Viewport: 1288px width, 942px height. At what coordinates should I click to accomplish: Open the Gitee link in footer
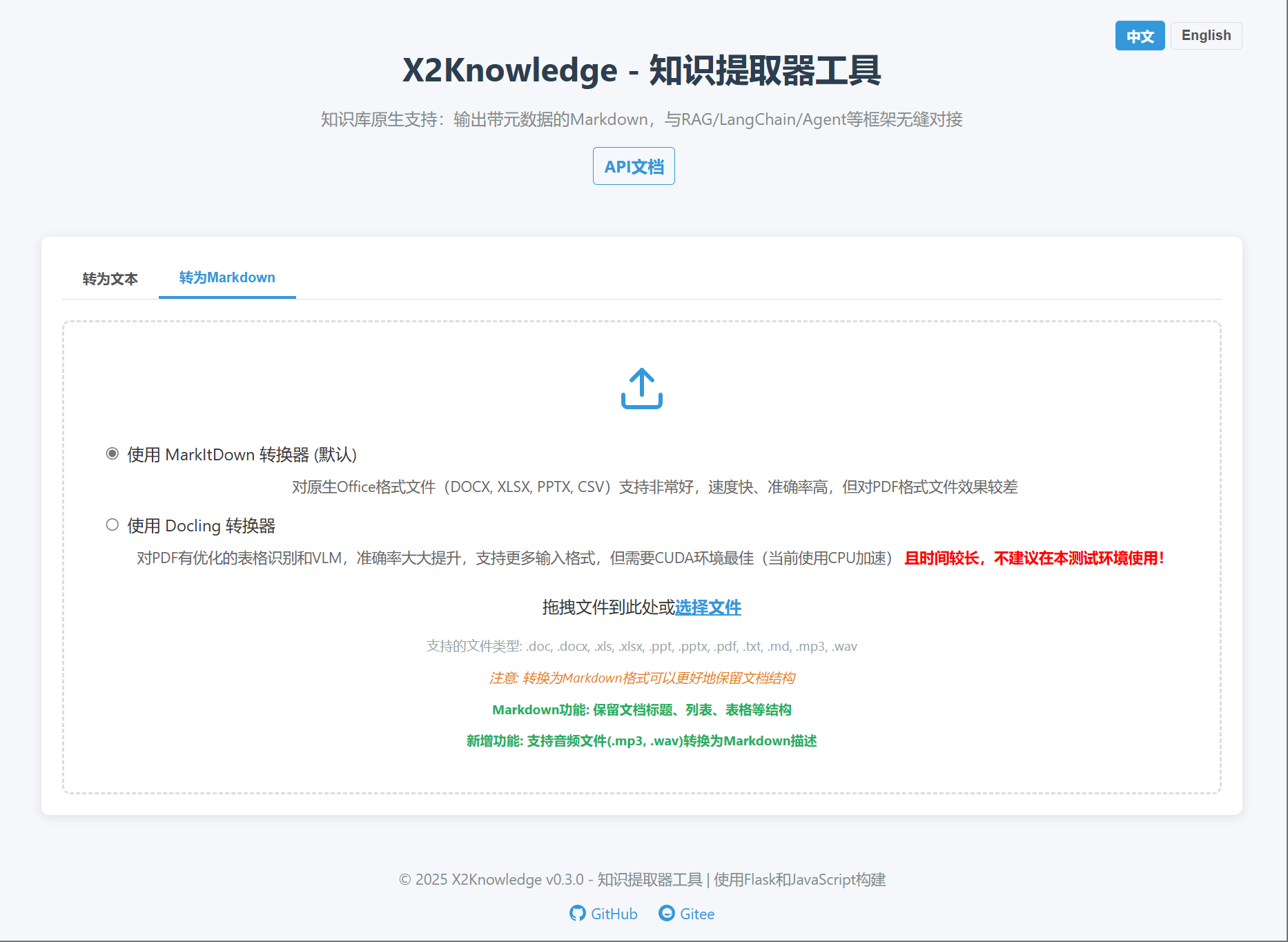click(x=687, y=914)
